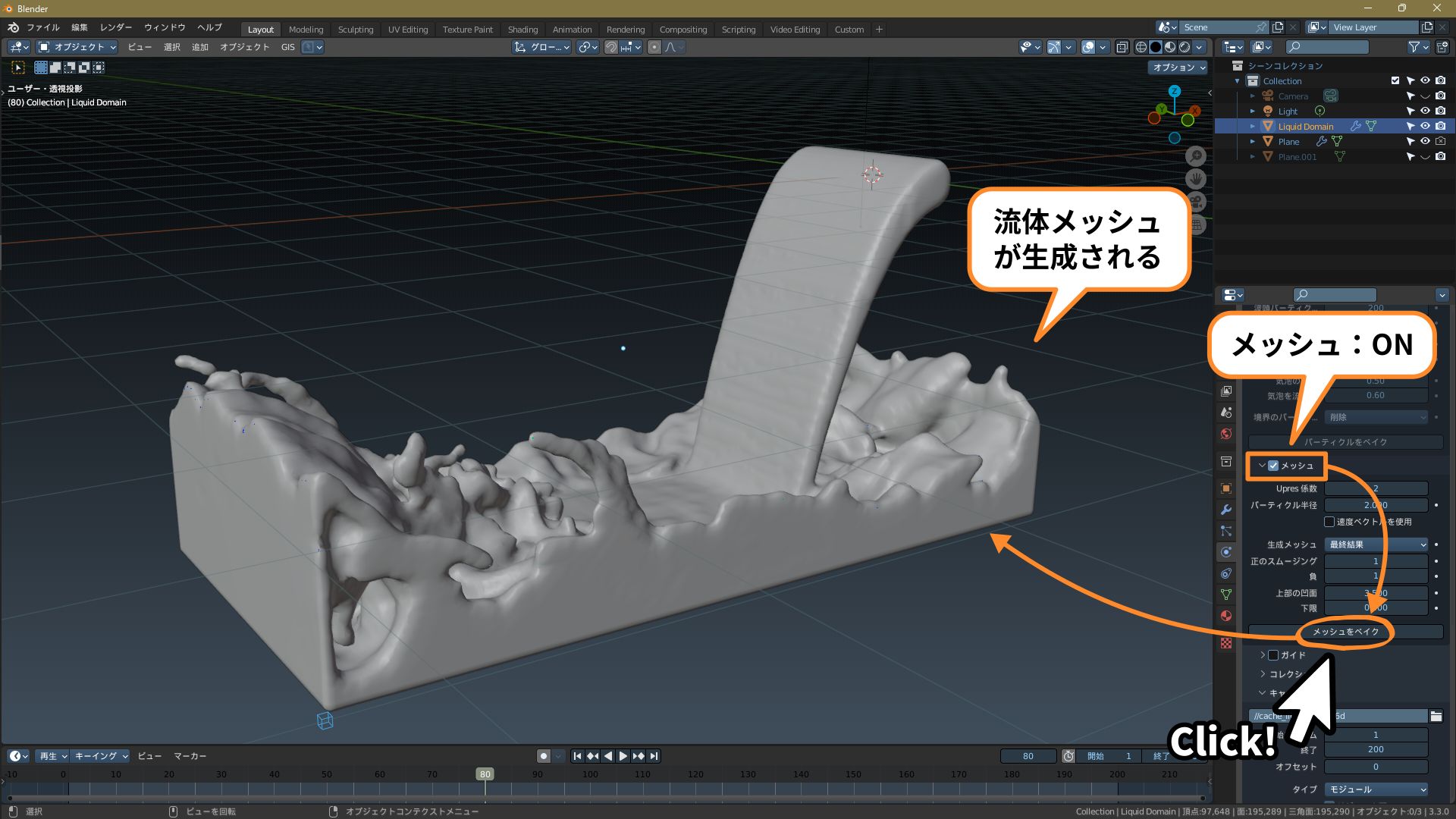Expand the ガイド panel section
1456x819 pixels.
(1263, 655)
